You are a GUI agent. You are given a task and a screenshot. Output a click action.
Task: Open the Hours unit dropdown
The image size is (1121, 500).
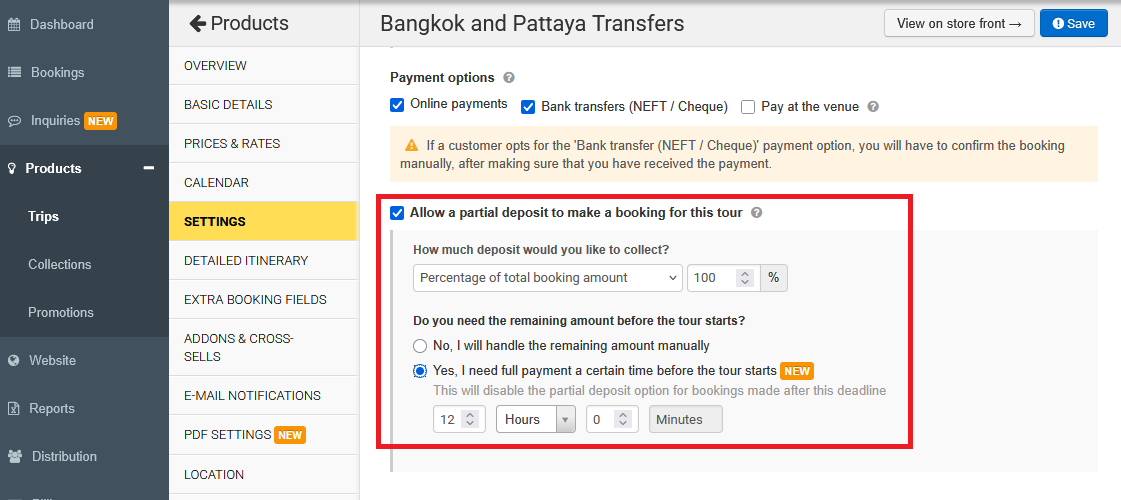coord(535,420)
